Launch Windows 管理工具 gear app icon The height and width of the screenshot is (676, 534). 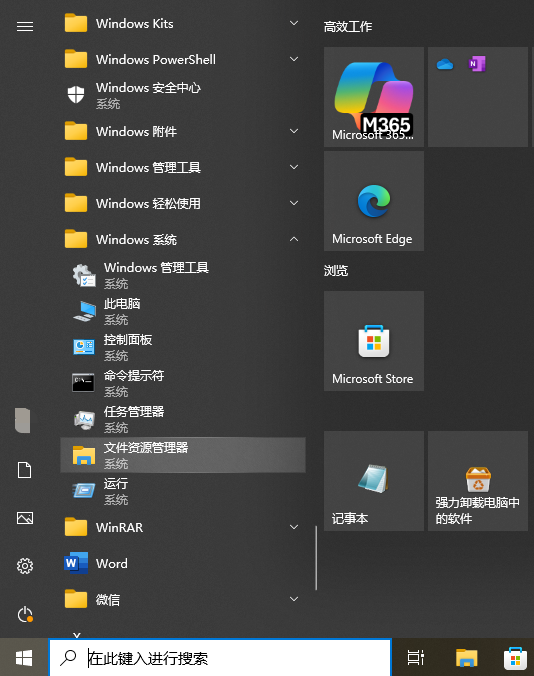click(84, 275)
